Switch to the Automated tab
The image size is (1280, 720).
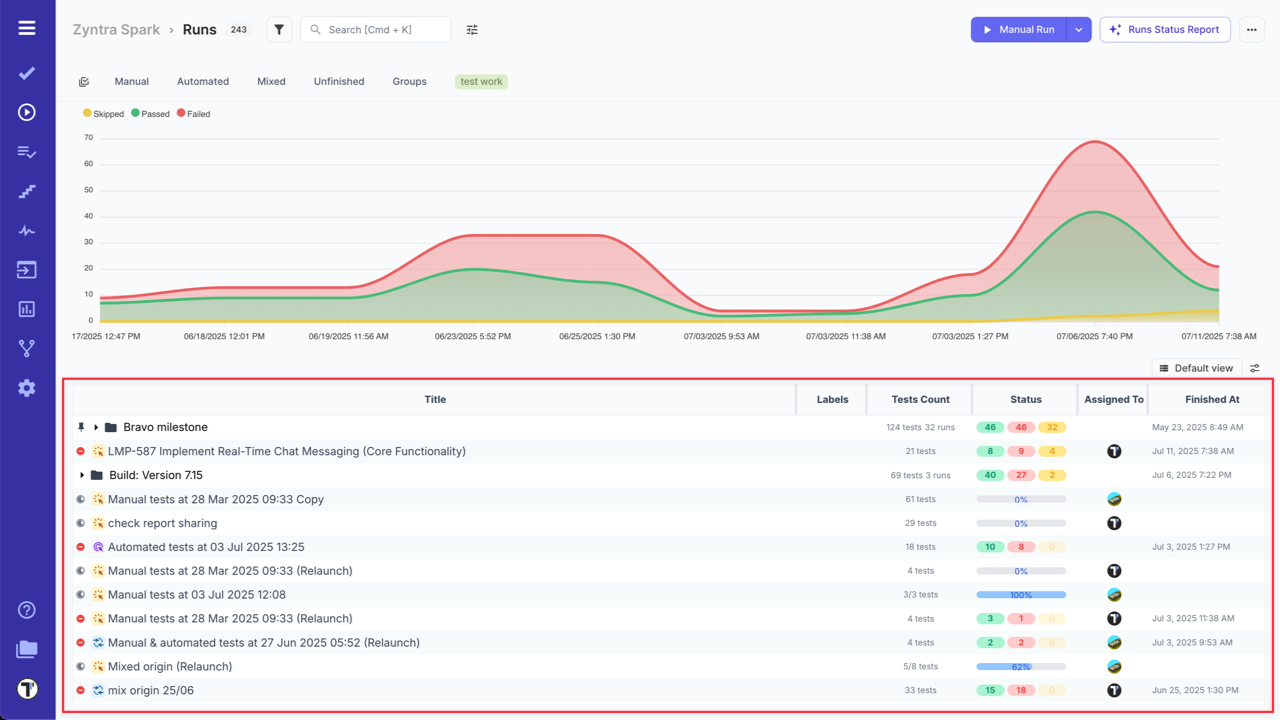[x=203, y=81]
